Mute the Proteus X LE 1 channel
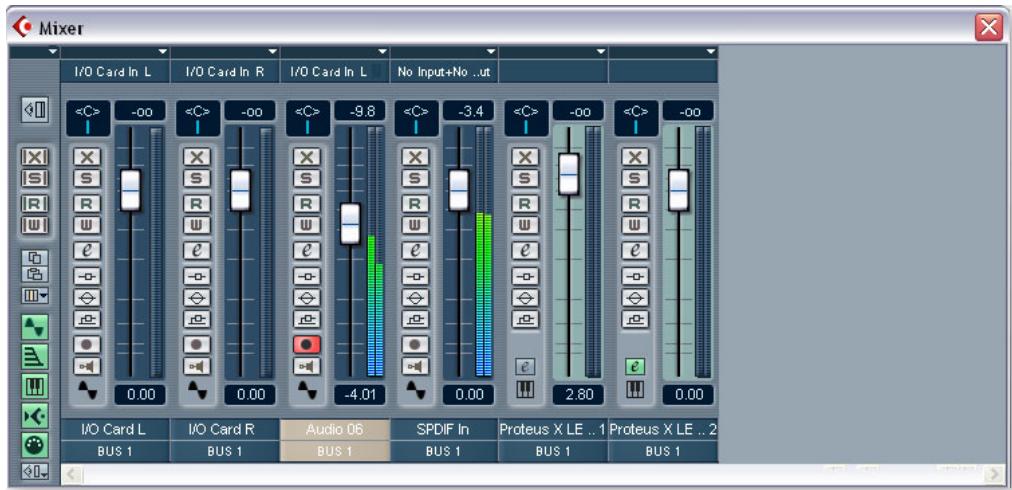Screen dimensions: 1012x490 pyautogui.click(x=525, y=157)
